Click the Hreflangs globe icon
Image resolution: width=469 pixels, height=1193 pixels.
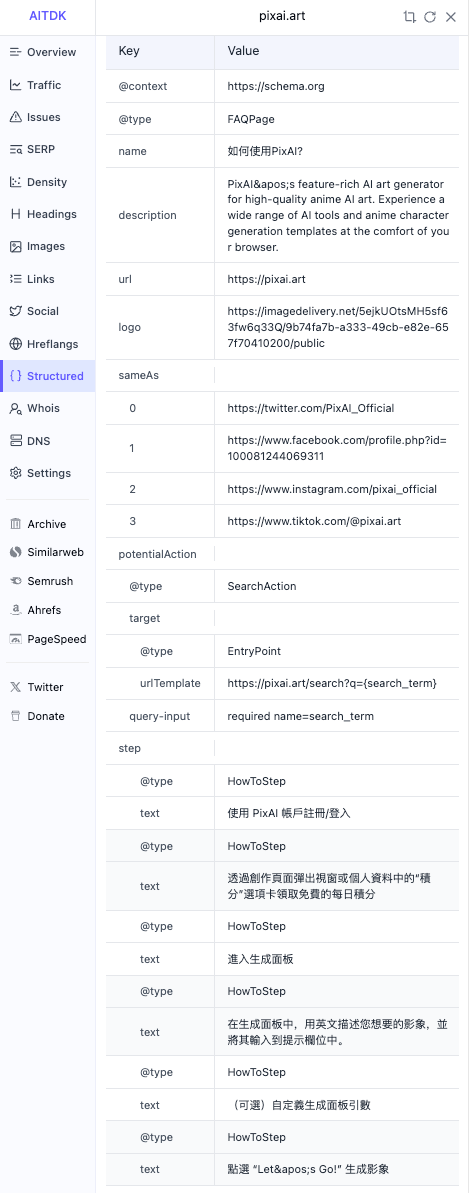[15, 344]
